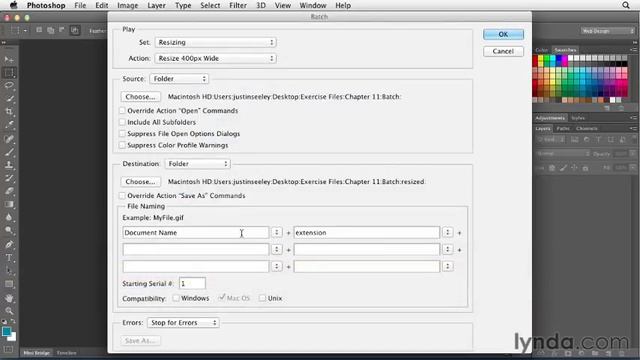The height and width of the screenshot is (360, 640).
Task: Open the Web Design workspace dropdown
Action: click(607, 31)
